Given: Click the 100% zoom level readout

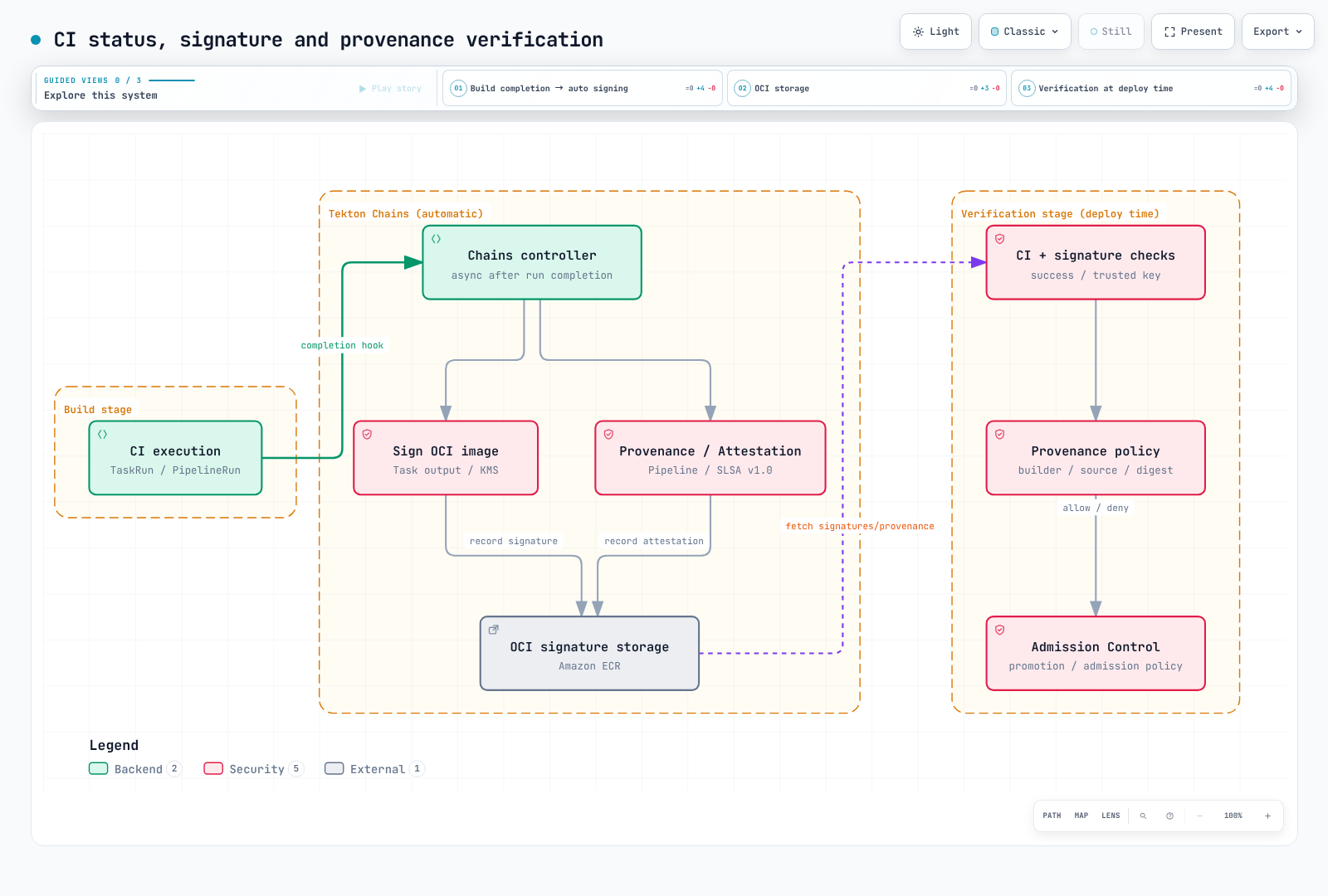Looking at the screenshot, I should (1233, 816).
